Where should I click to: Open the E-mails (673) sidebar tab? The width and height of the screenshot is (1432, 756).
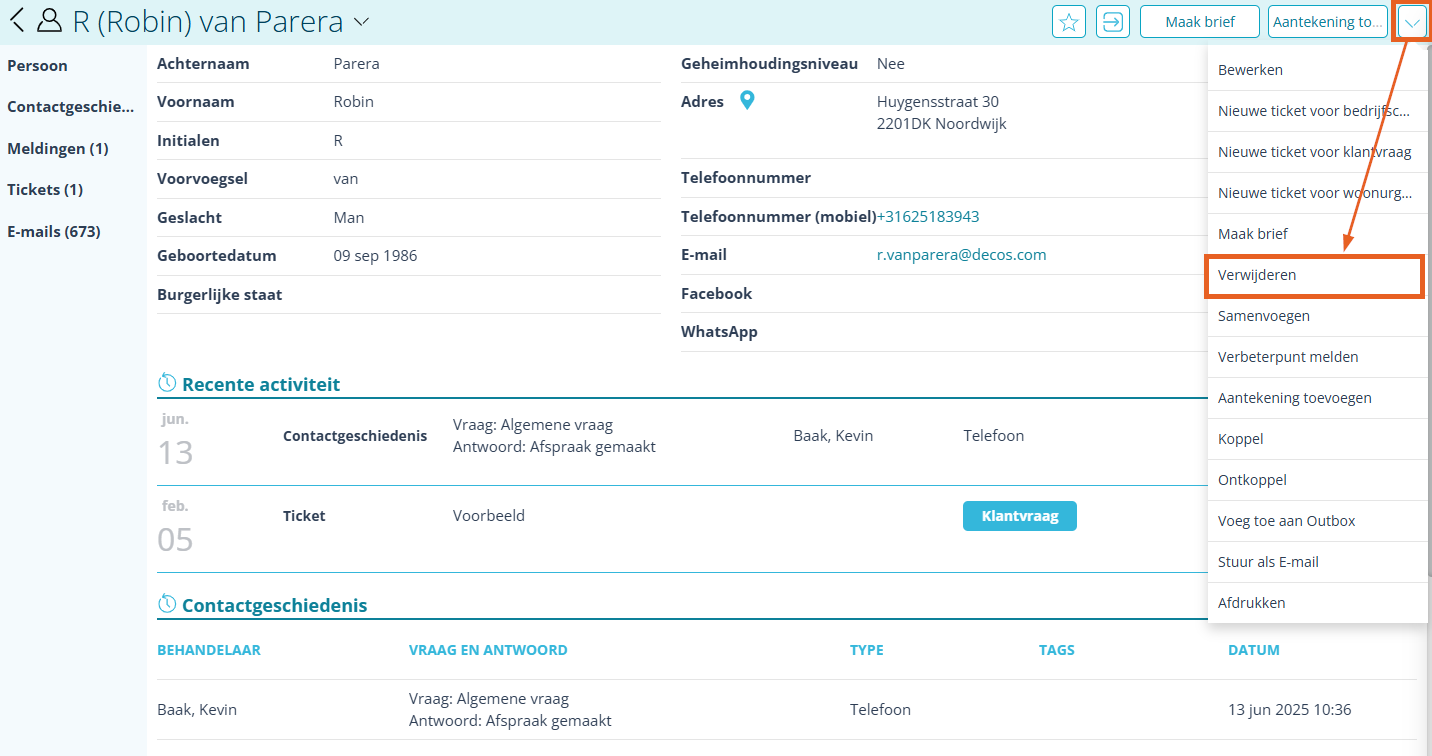tap(54, 232)
